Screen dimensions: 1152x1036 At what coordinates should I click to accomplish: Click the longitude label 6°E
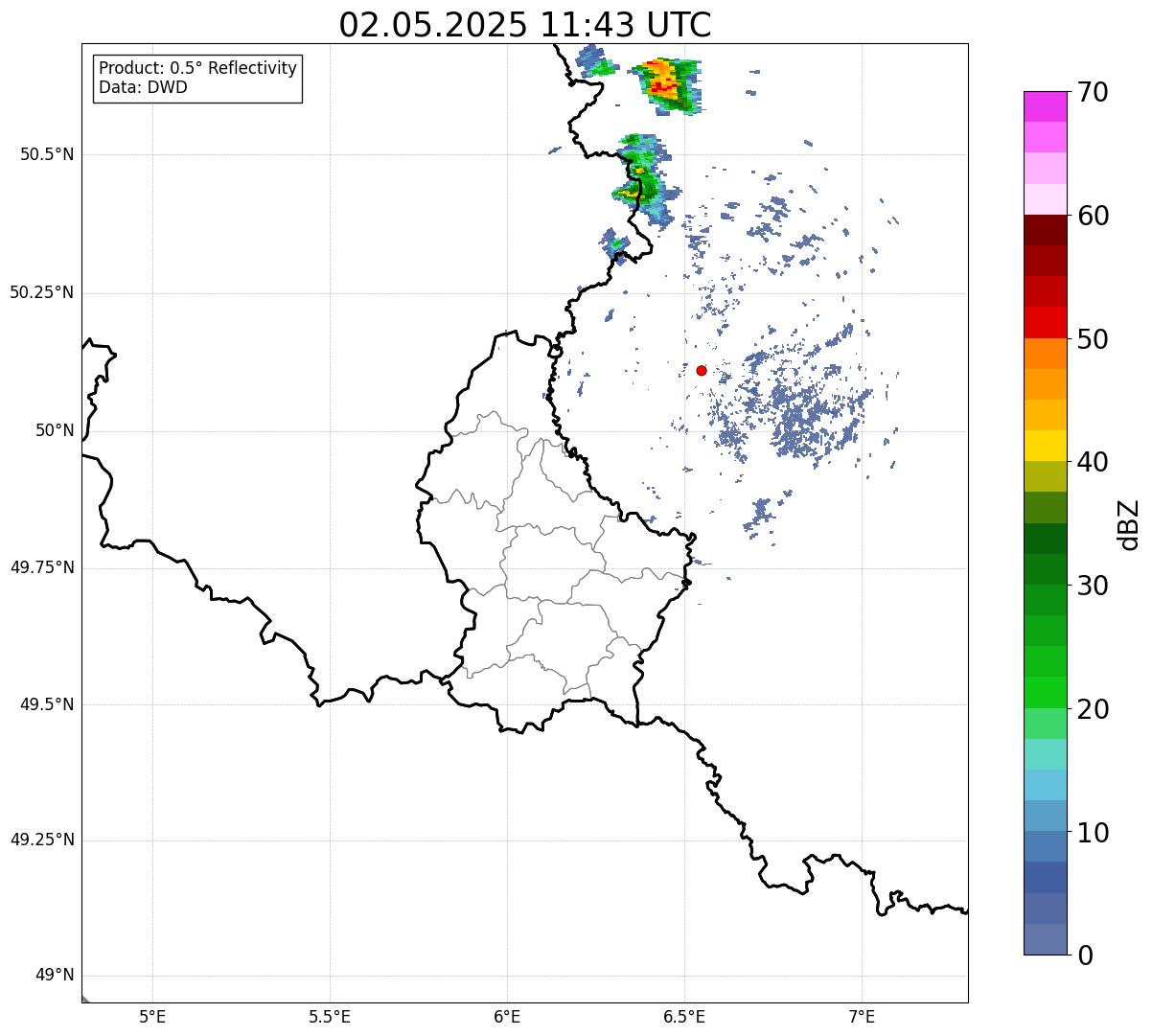point(507,1016)
